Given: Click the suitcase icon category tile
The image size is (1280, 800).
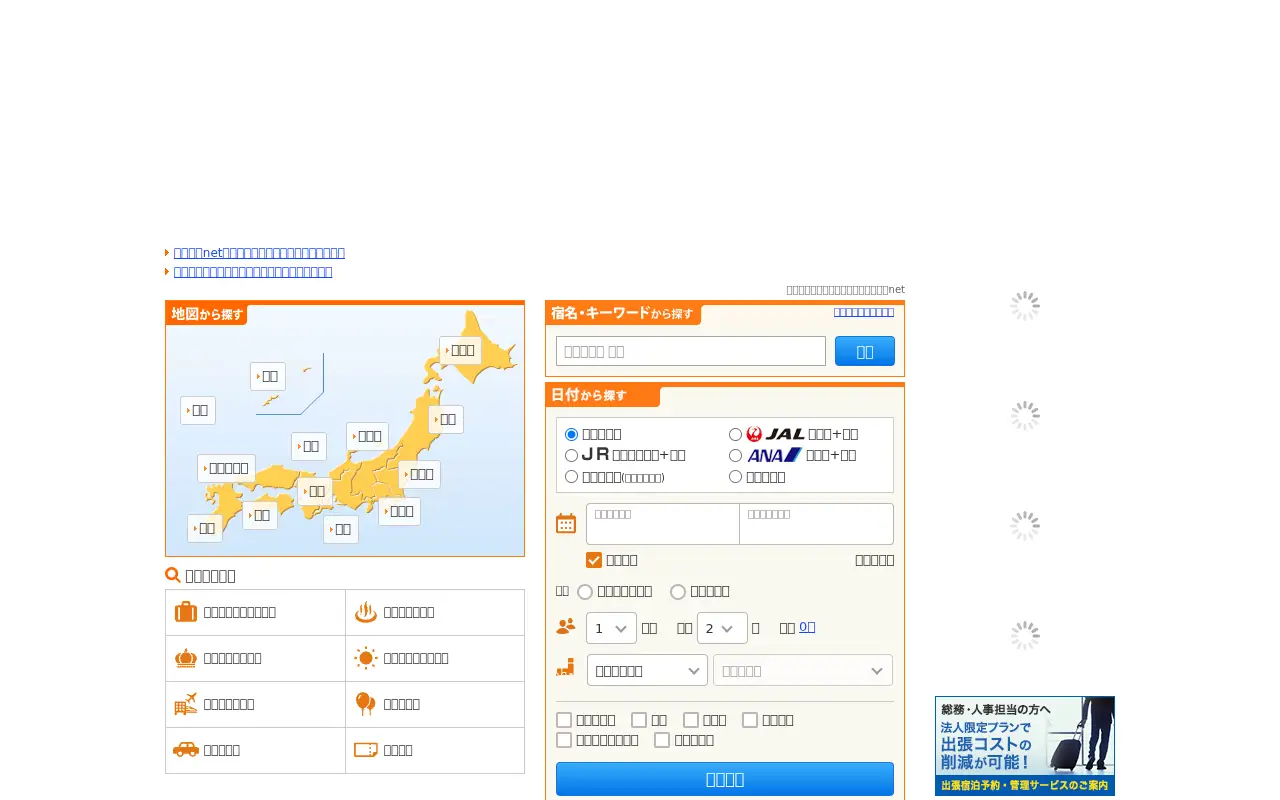Looking at the screenshot, I should [x=255, y=612].
